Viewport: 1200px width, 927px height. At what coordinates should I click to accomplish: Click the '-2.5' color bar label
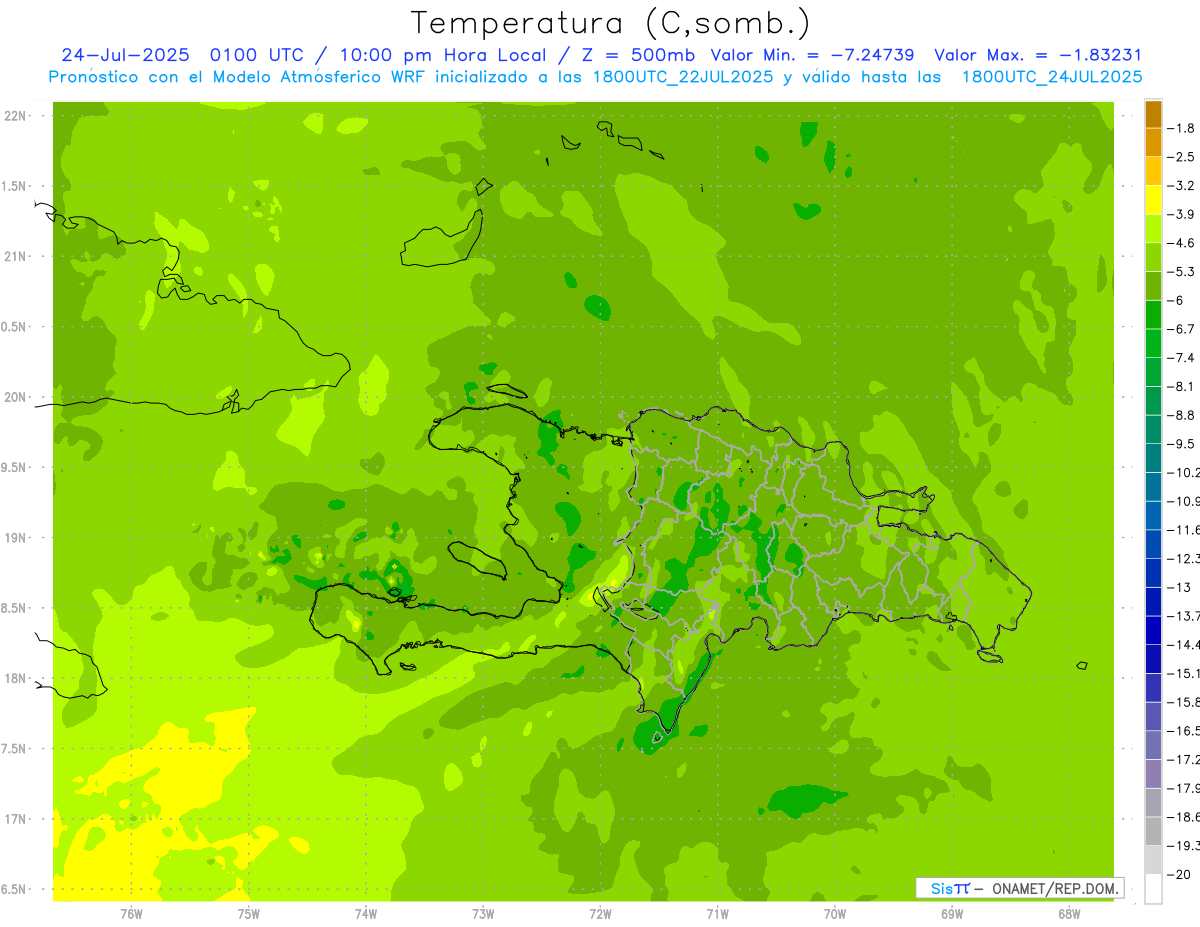point(1182,157)
